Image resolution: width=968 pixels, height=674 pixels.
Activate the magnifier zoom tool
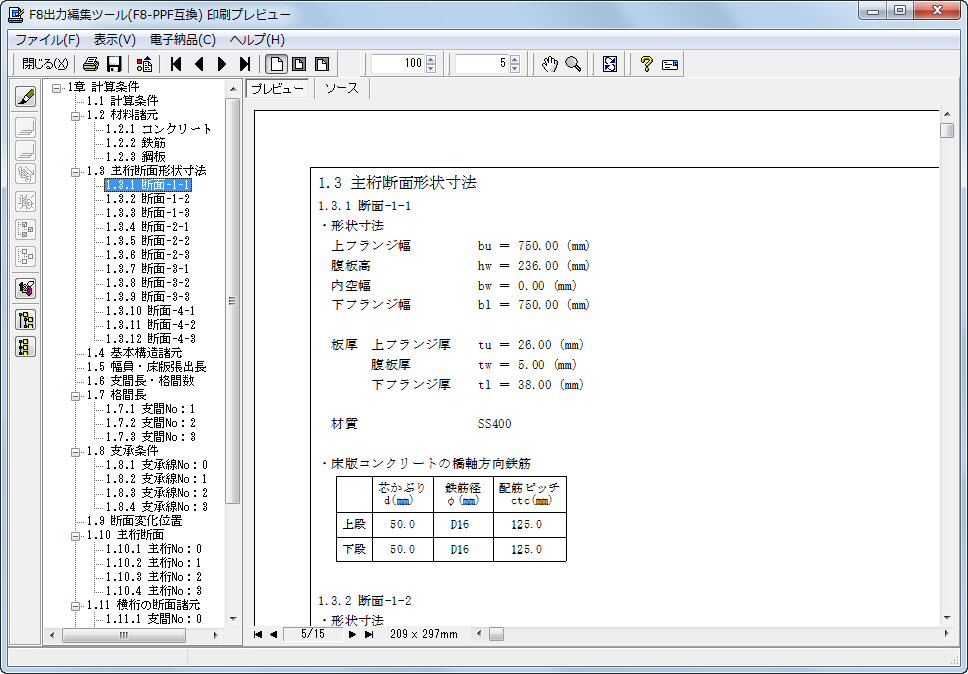click(x=574, y=64)
